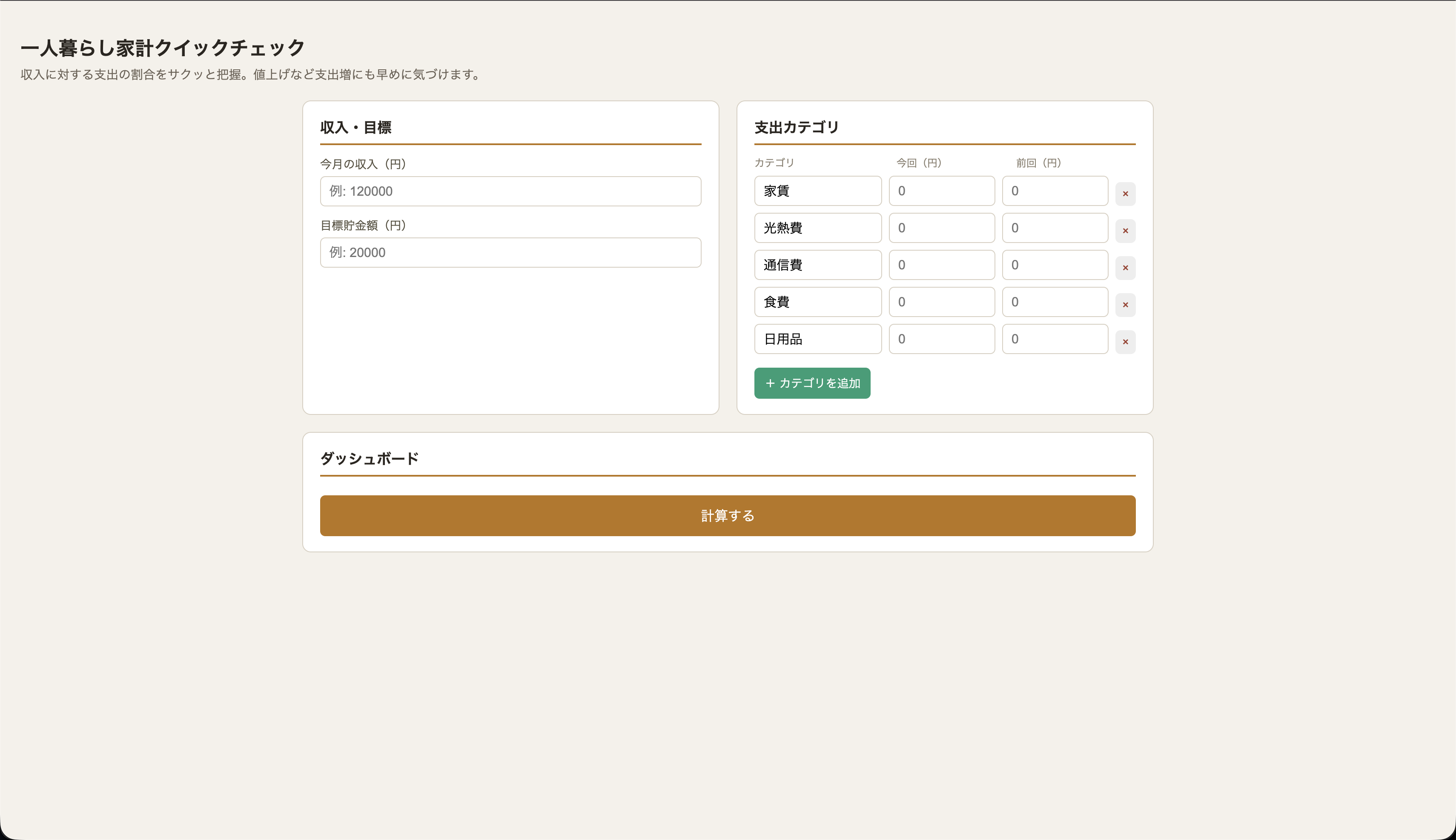Delete the 食費 row with its × button
The height and width of the screenshot is (840, 1456).
pos(1125,305)
